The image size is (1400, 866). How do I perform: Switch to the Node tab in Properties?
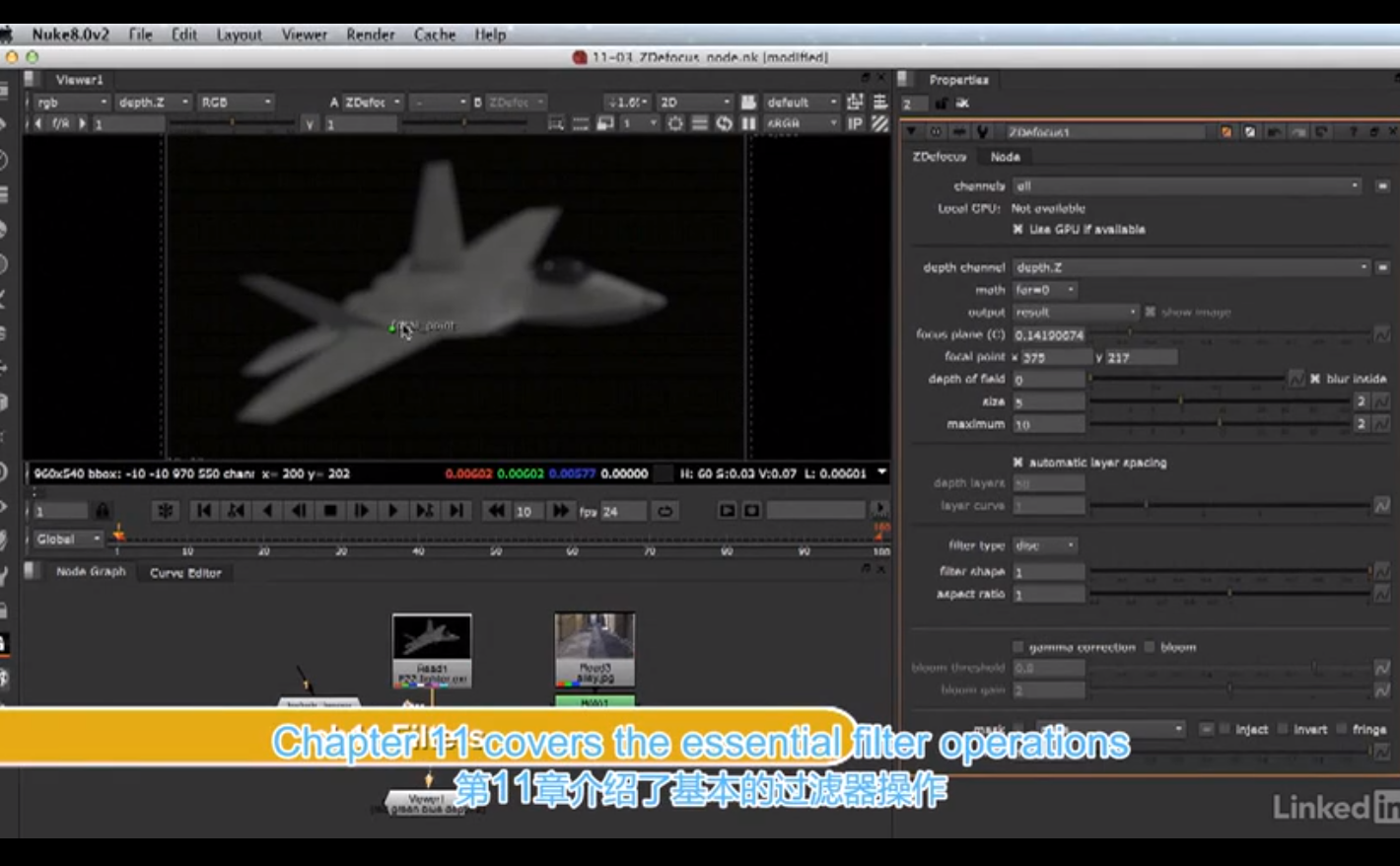1005,157
